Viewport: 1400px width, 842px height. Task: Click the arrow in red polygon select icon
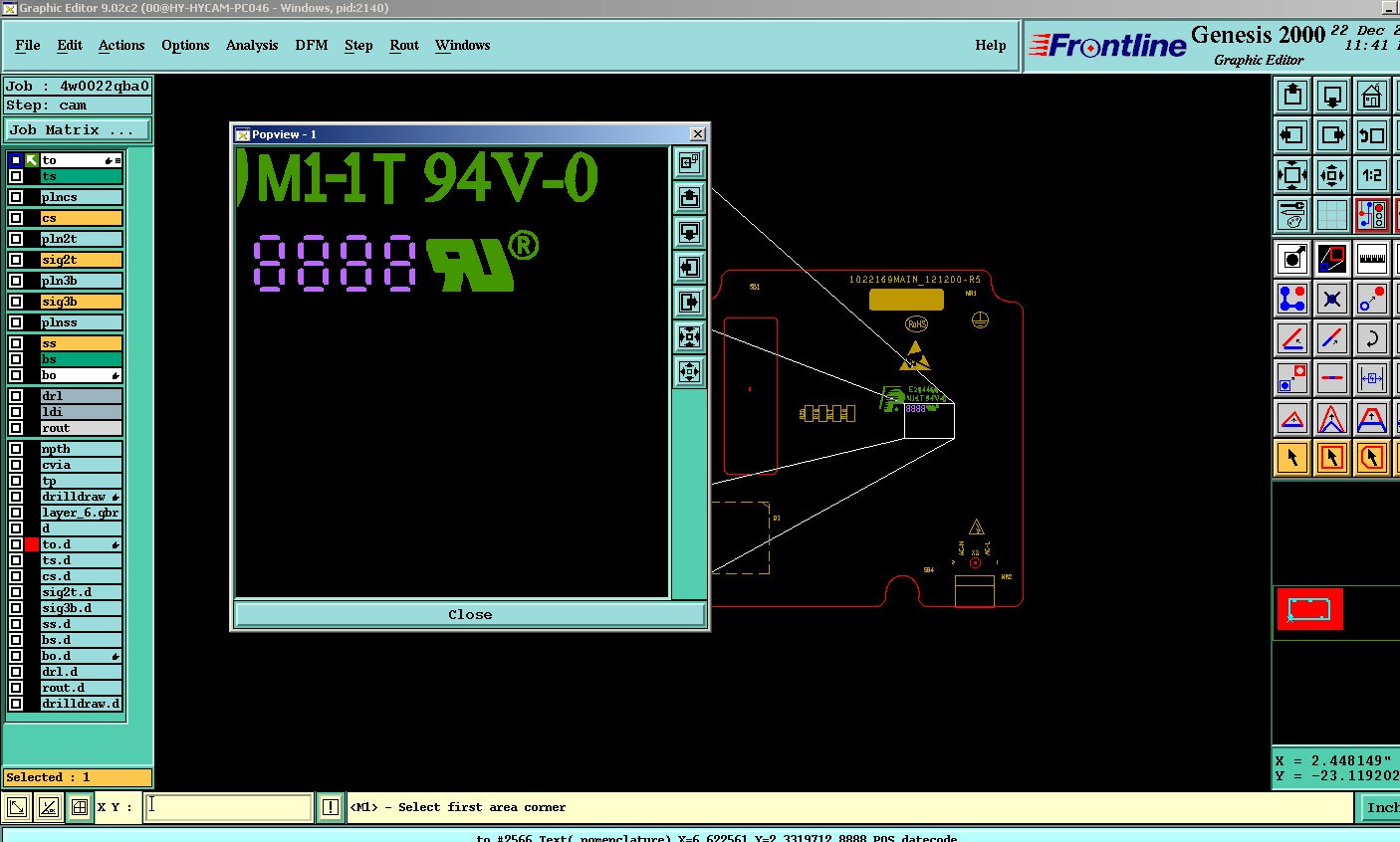(x=1372, y=458)
